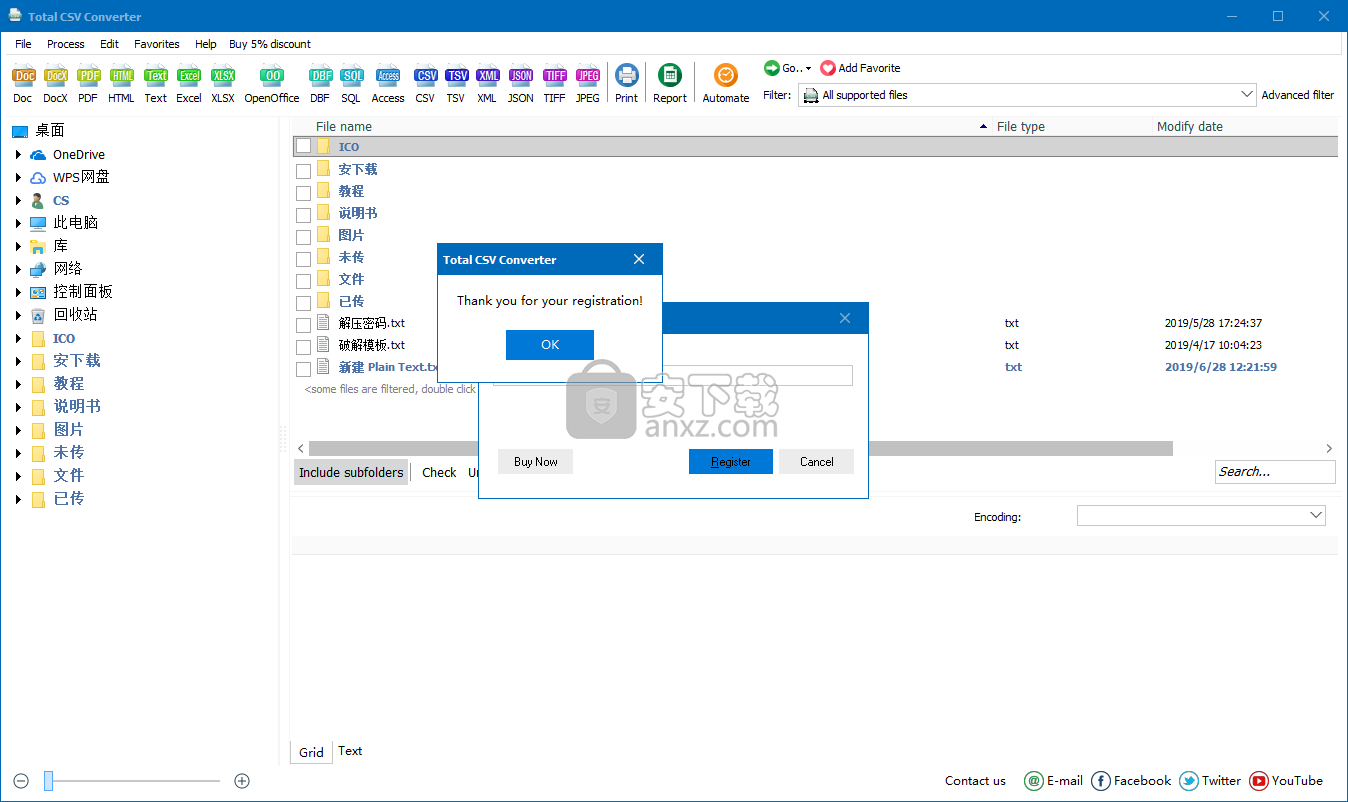Open the Twitter page link
This screenshot has width=1348, height=802.
[1210, 781]
